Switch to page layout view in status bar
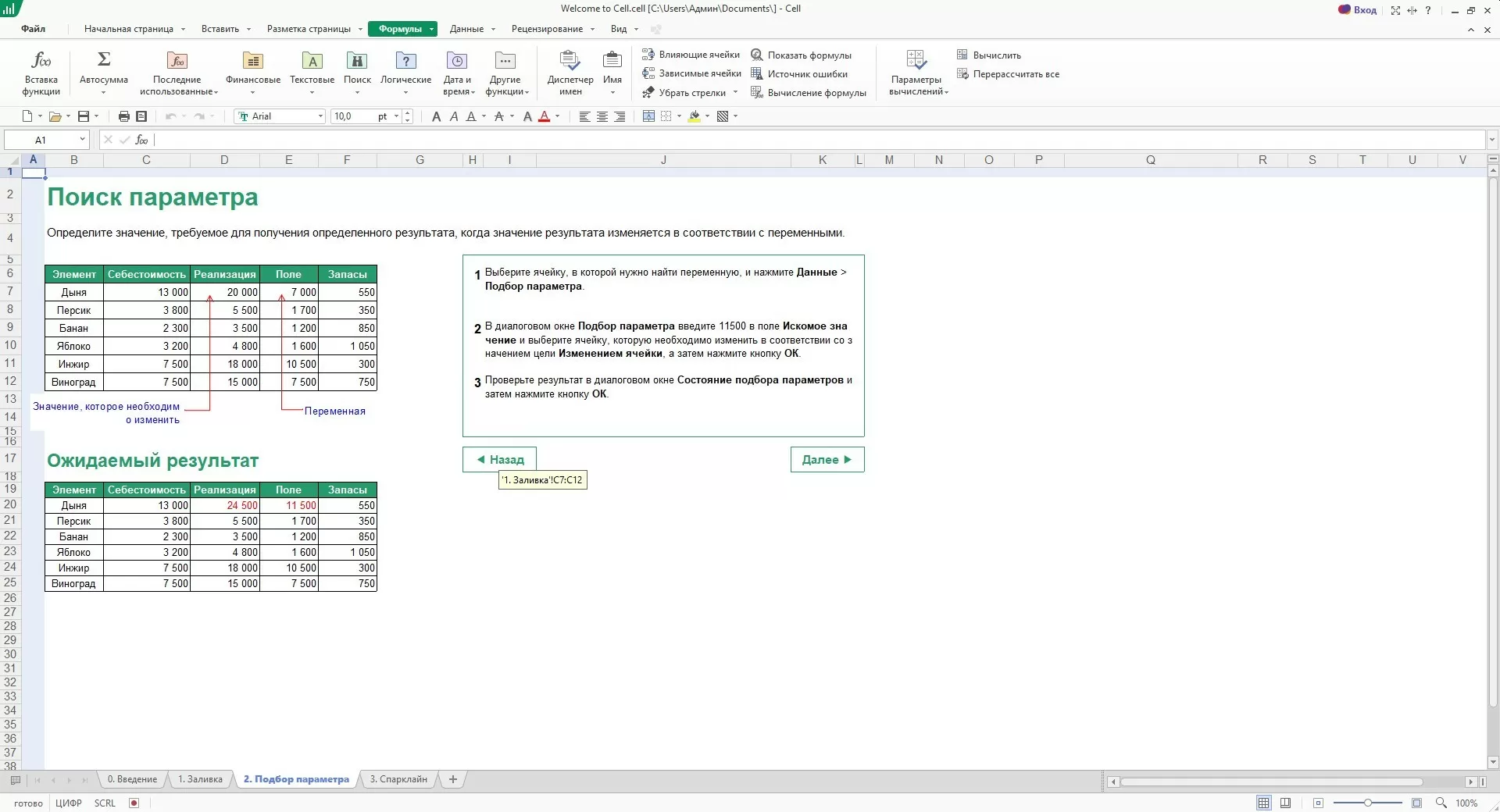The image size is (1500, 812). [1285, 803]
